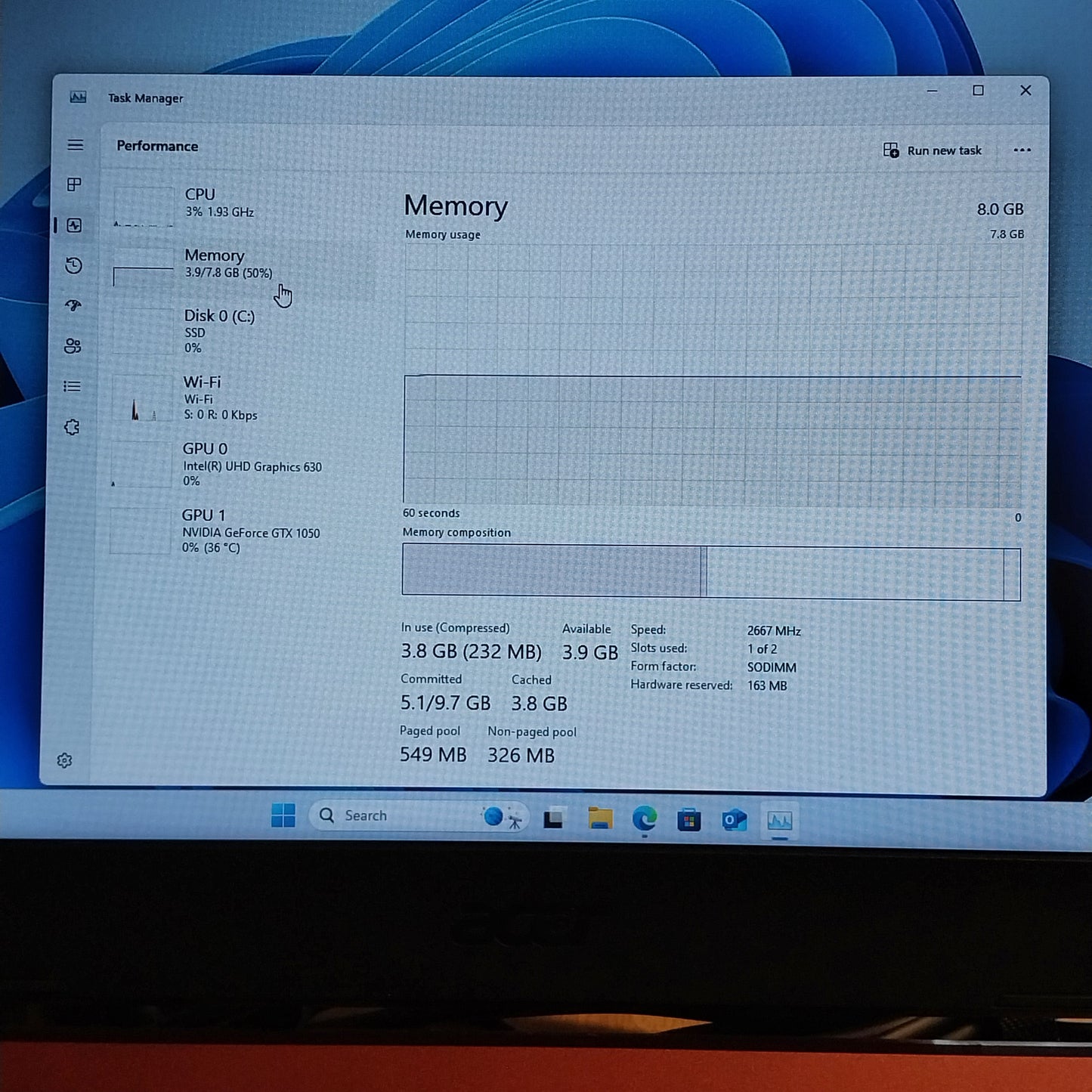Image resolution: width=1092 pixels, height=1092 pixels.
Task: Click the Memory composition bar
Action: [711, 572]
